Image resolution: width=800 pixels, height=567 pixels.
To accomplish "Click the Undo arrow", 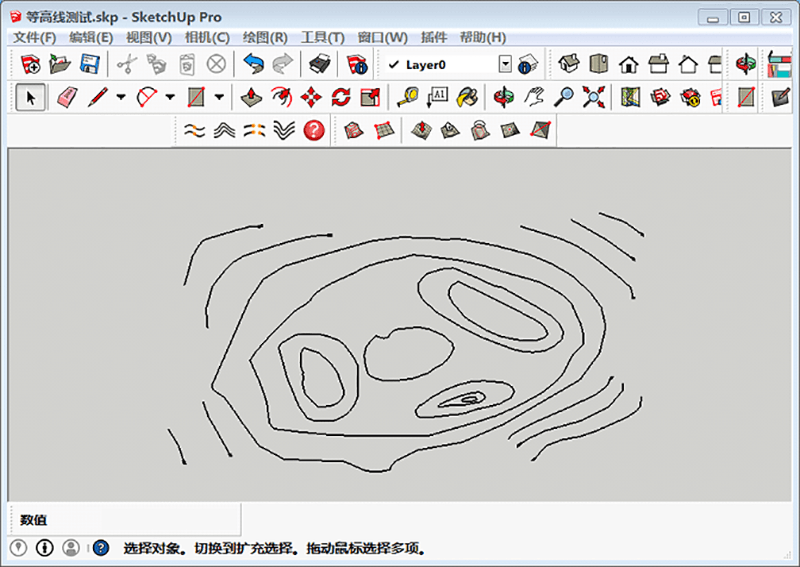I will 253,64.
